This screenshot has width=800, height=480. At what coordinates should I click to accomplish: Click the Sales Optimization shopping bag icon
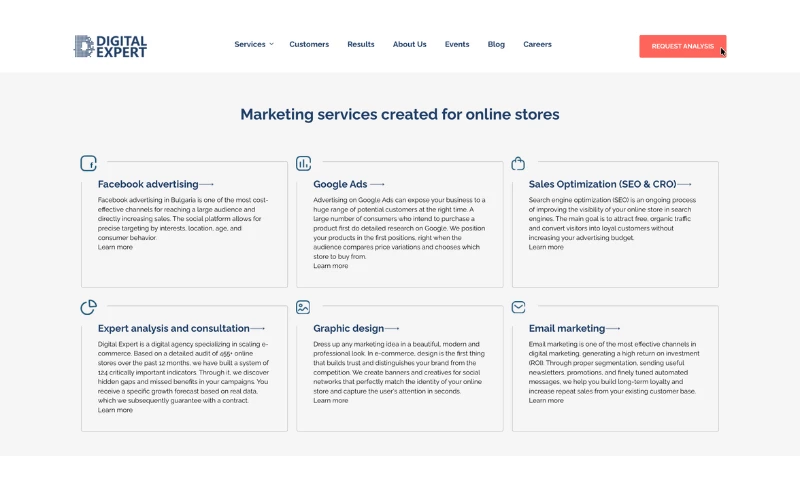(518, 163)
